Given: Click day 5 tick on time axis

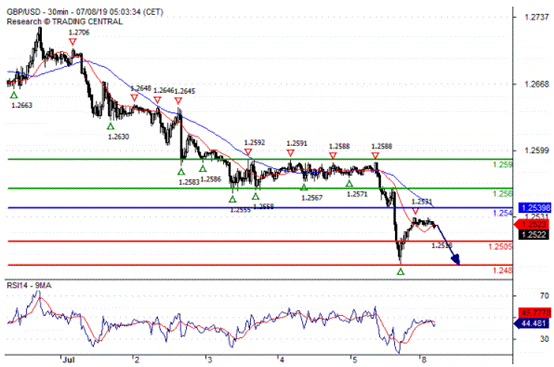Looking at the screenshot, I should coord(354,360).
